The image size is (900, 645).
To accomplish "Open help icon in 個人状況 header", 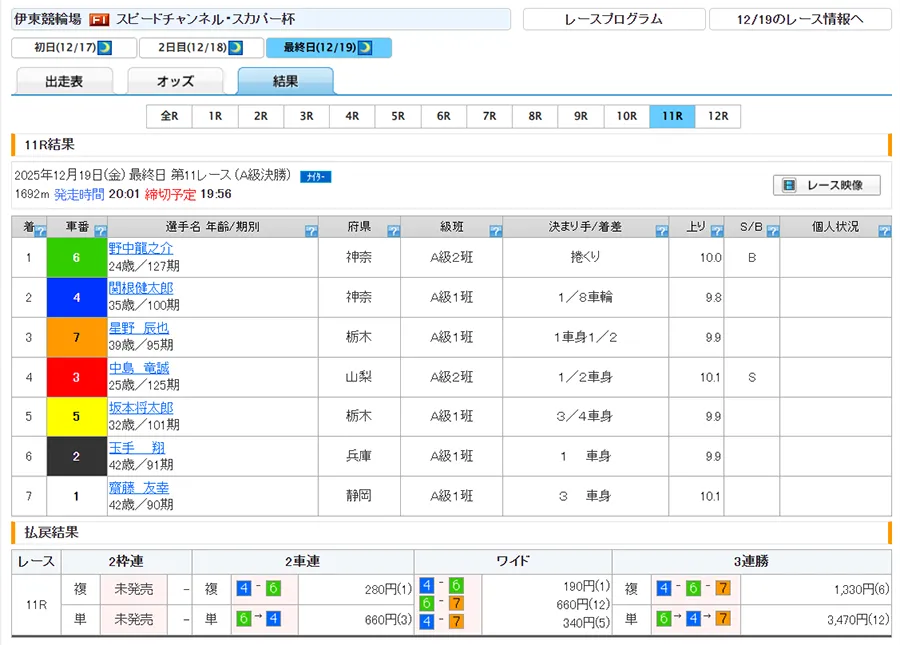I will click(884, 231).
